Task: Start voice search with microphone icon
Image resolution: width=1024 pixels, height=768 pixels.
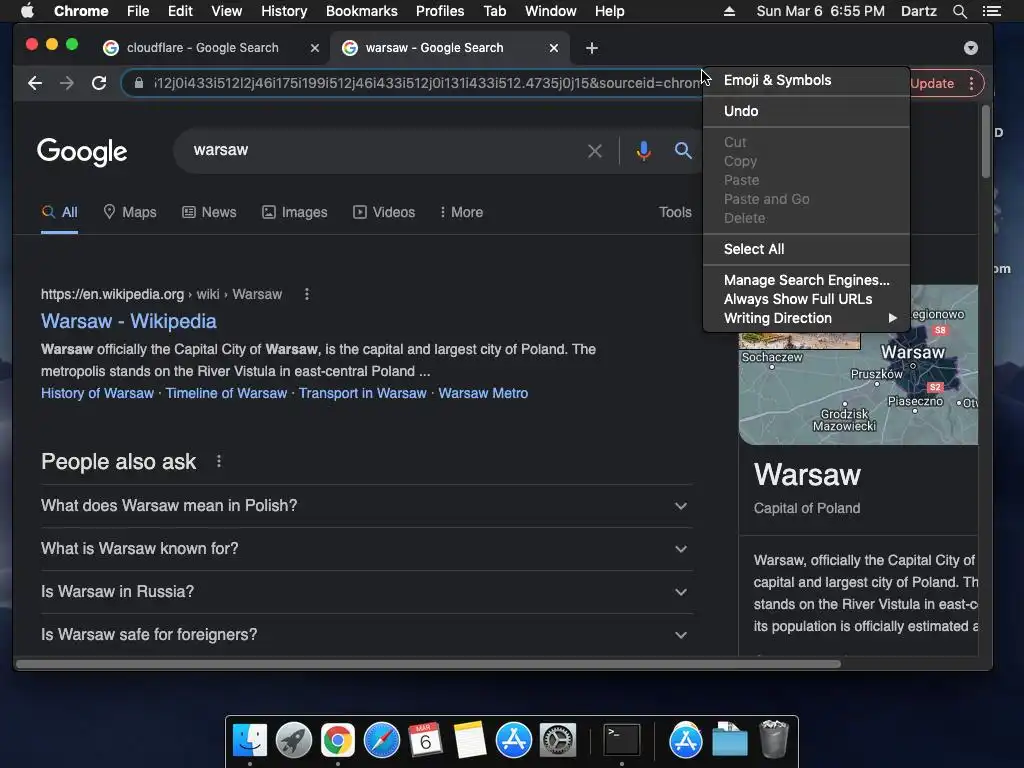Action: tap(643, 151)
